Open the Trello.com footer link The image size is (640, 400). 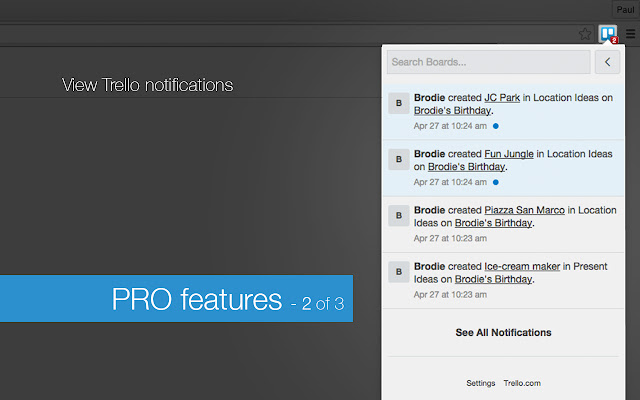(x=522, y=383)
